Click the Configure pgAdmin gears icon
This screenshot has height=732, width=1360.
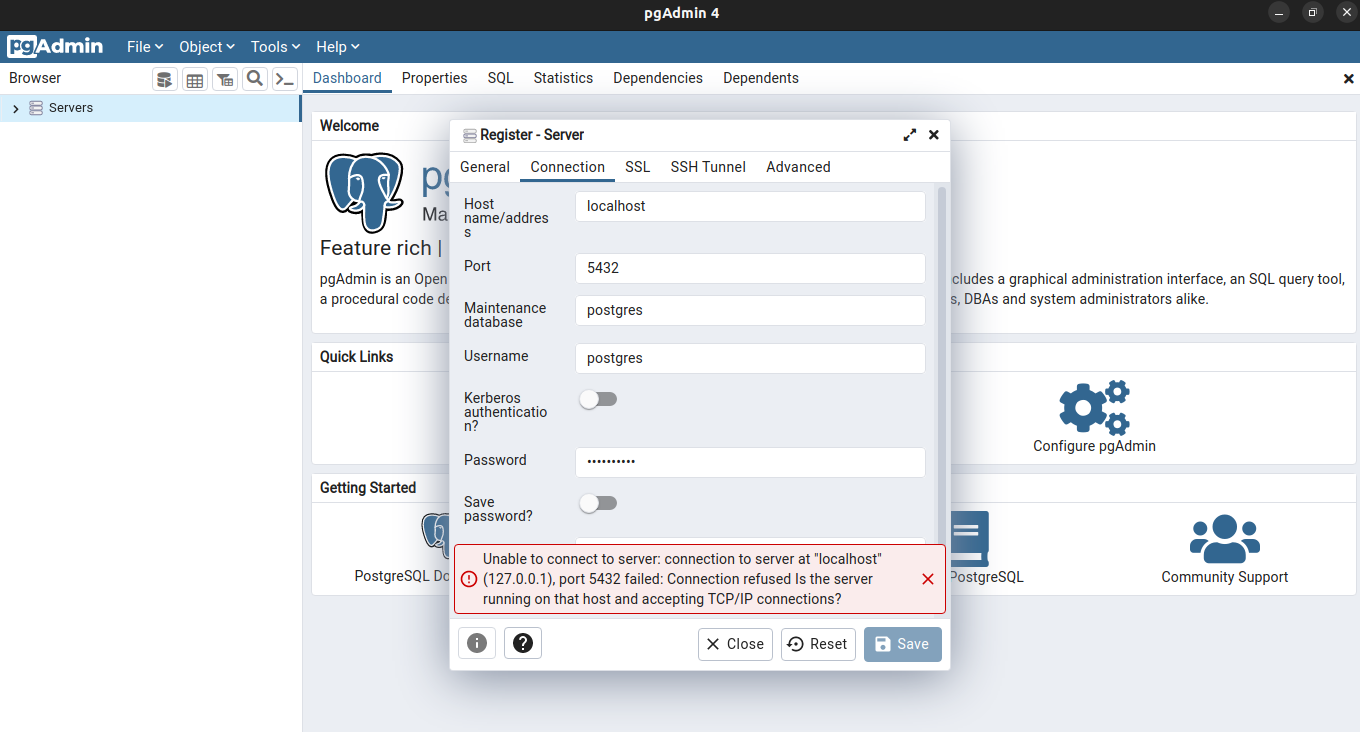pos(1094,407)
